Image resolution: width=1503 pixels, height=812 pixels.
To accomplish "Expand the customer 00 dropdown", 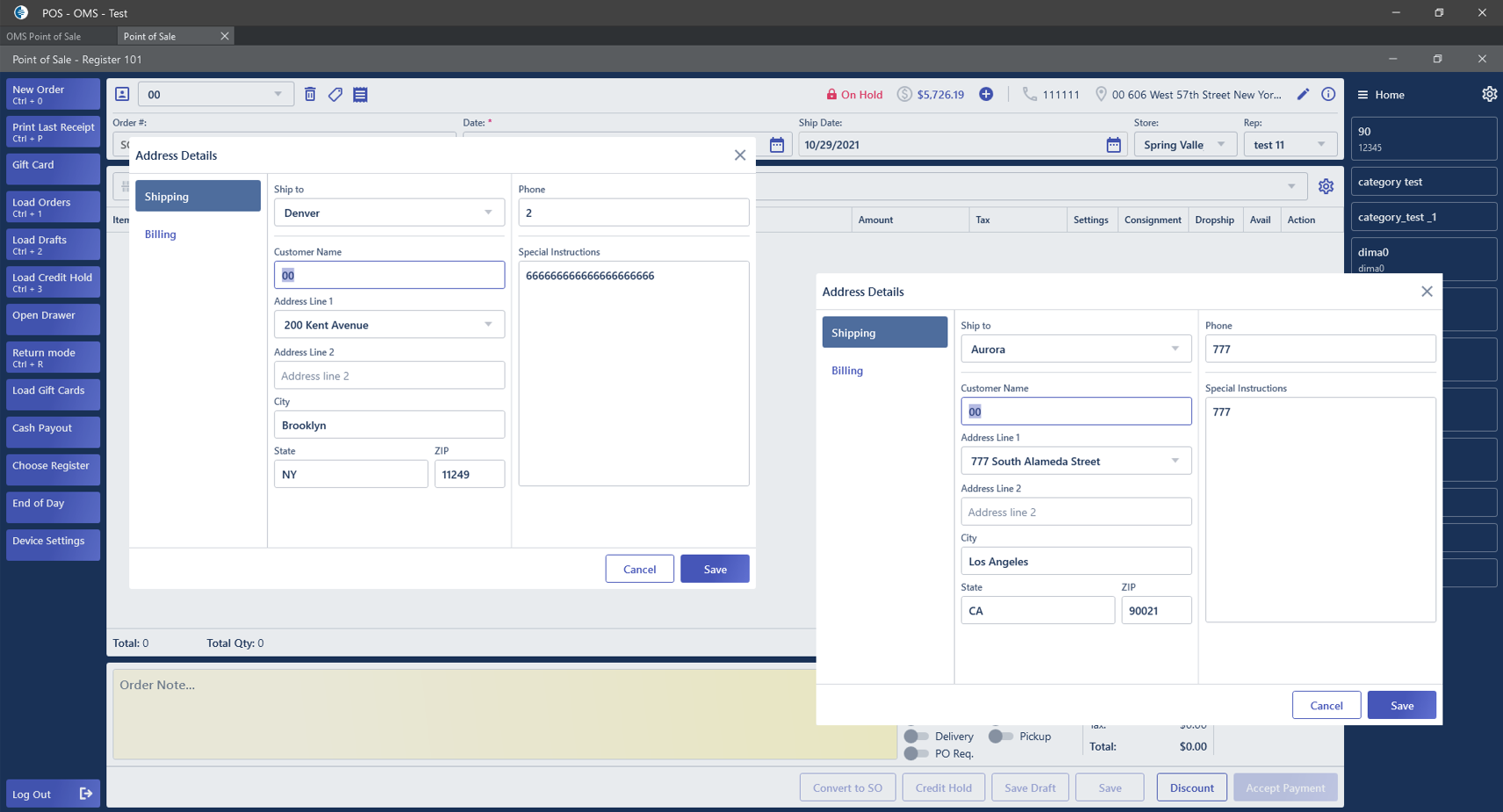I will 277,94.
